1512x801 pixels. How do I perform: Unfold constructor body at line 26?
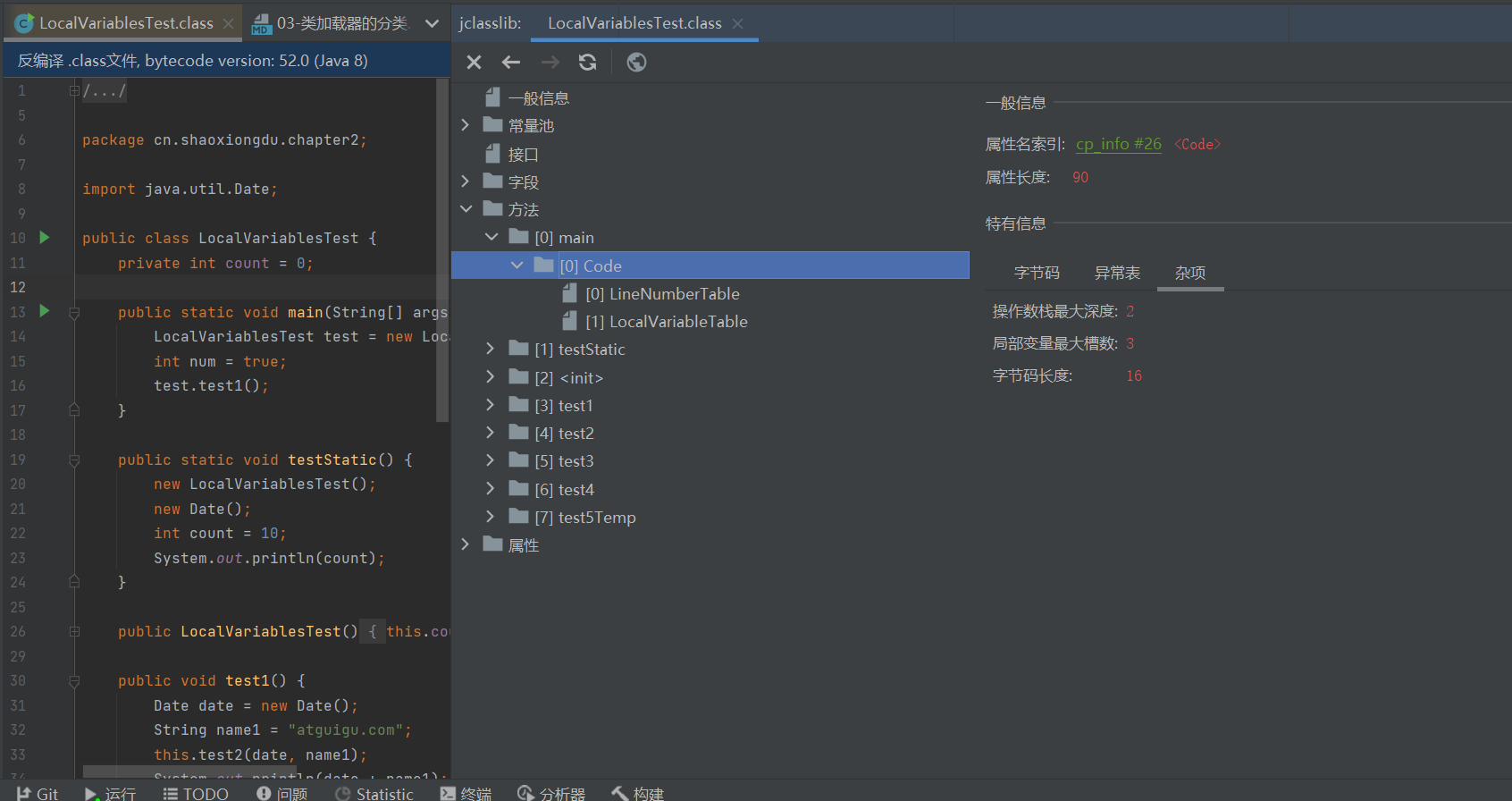[74, 631]
